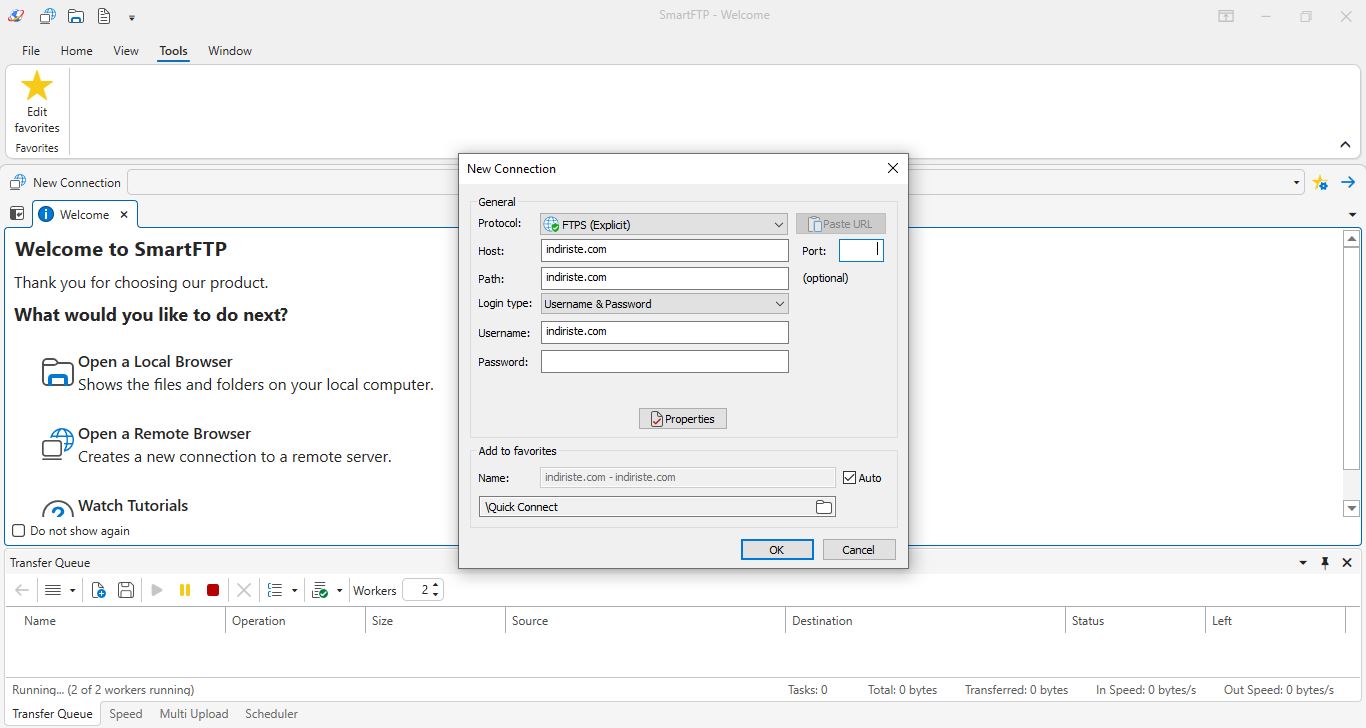Screen dimensions: 1366x728
Task: Sort queue by the Destination column header
Action: click(x=925, y=621)
